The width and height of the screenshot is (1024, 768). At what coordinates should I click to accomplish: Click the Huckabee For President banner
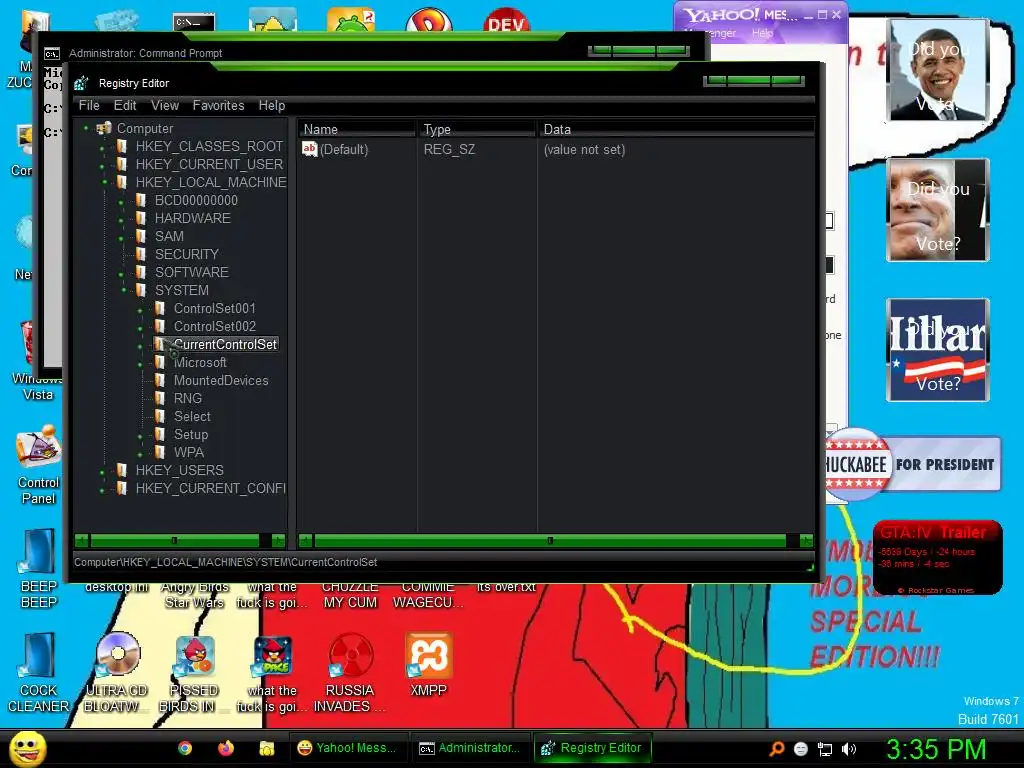pos(911,464)
